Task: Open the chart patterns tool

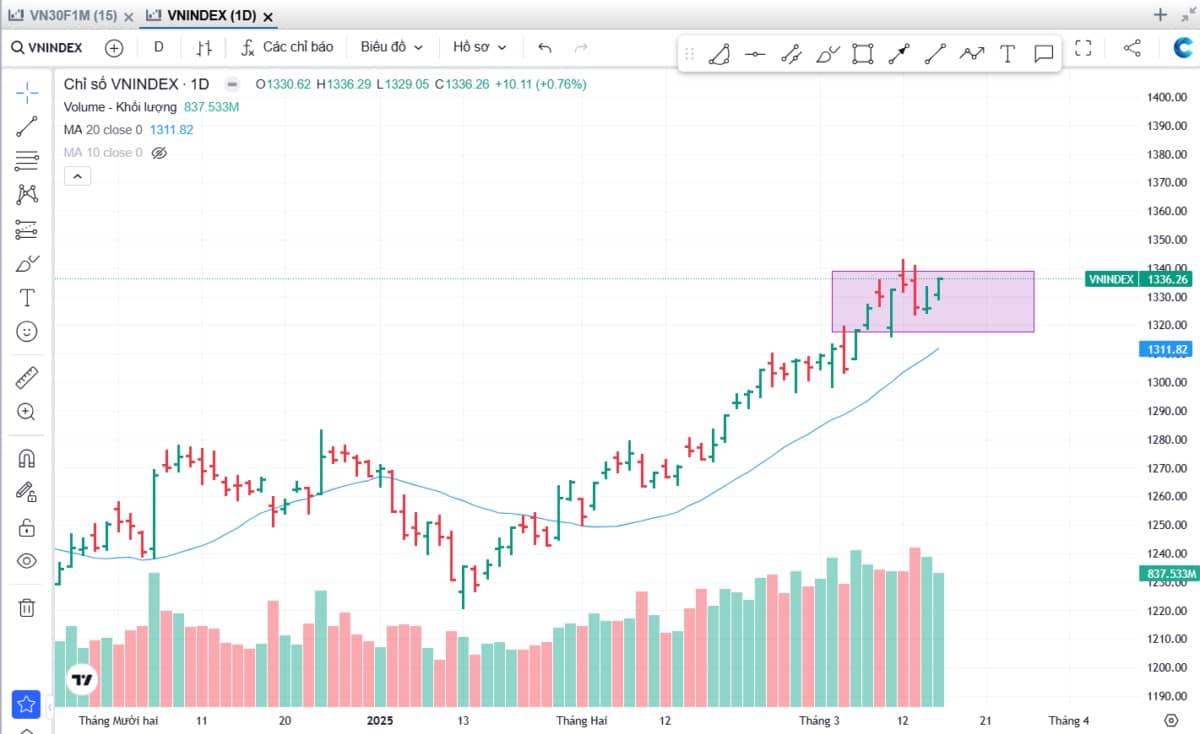Action: (x=27, y=195)
